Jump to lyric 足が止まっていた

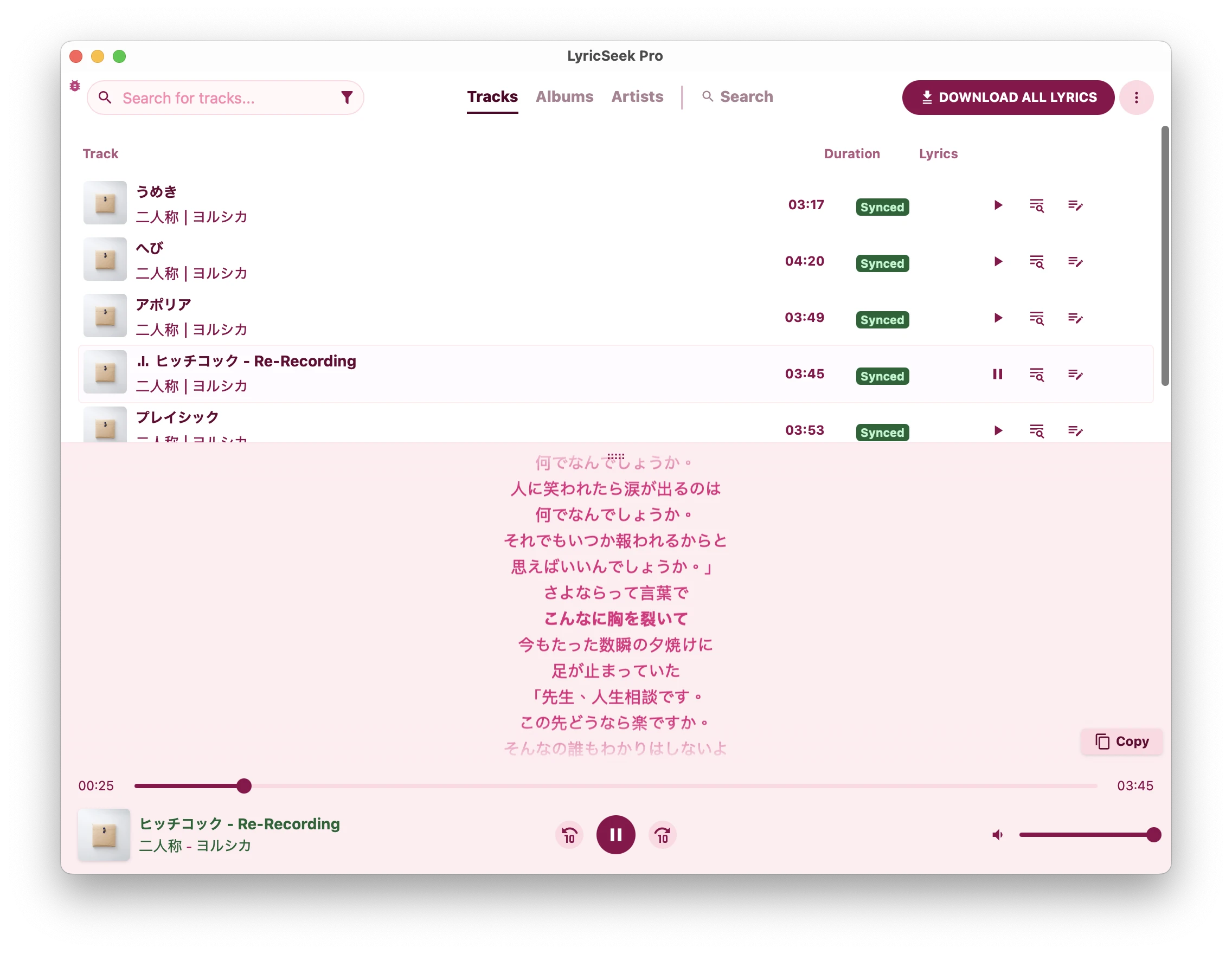pos(615,671)
